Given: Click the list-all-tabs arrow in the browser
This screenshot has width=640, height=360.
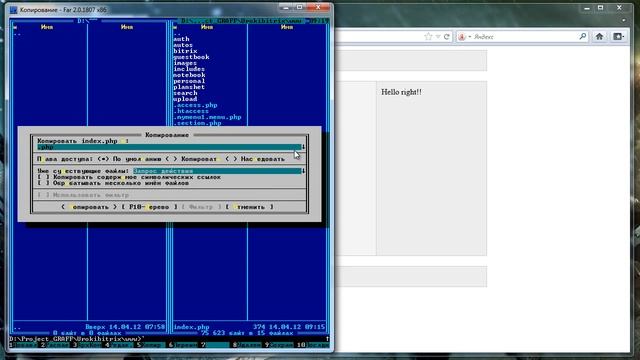Looking at the screenshot, I should tap(623, 20).
